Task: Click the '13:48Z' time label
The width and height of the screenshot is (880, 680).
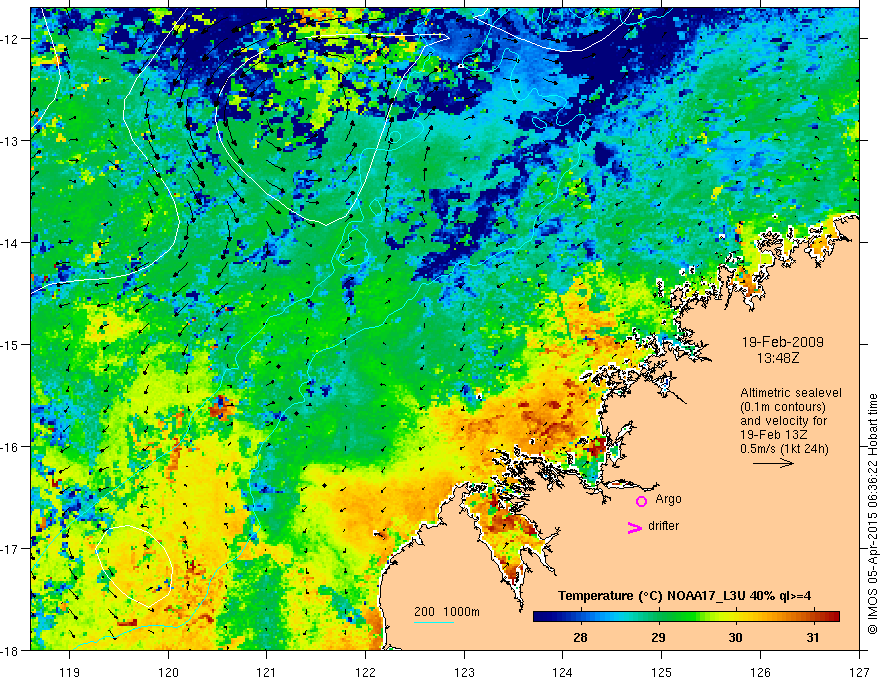Action: [x=777, y=357]
